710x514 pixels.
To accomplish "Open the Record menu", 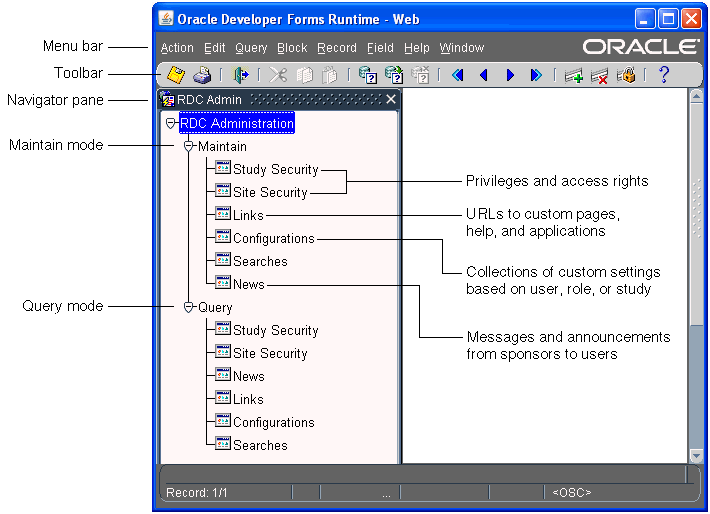I will (337, 48).
